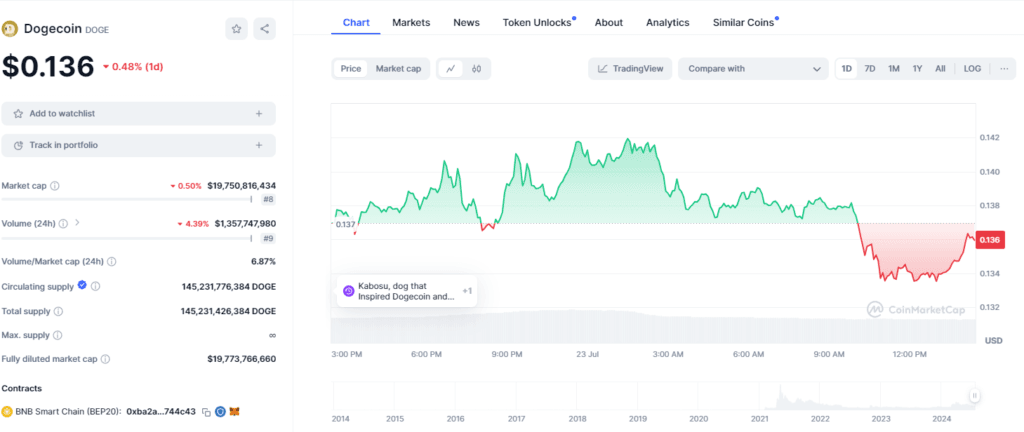
Task: Open the Market cap info icon
Action: [x=55, y=186]
